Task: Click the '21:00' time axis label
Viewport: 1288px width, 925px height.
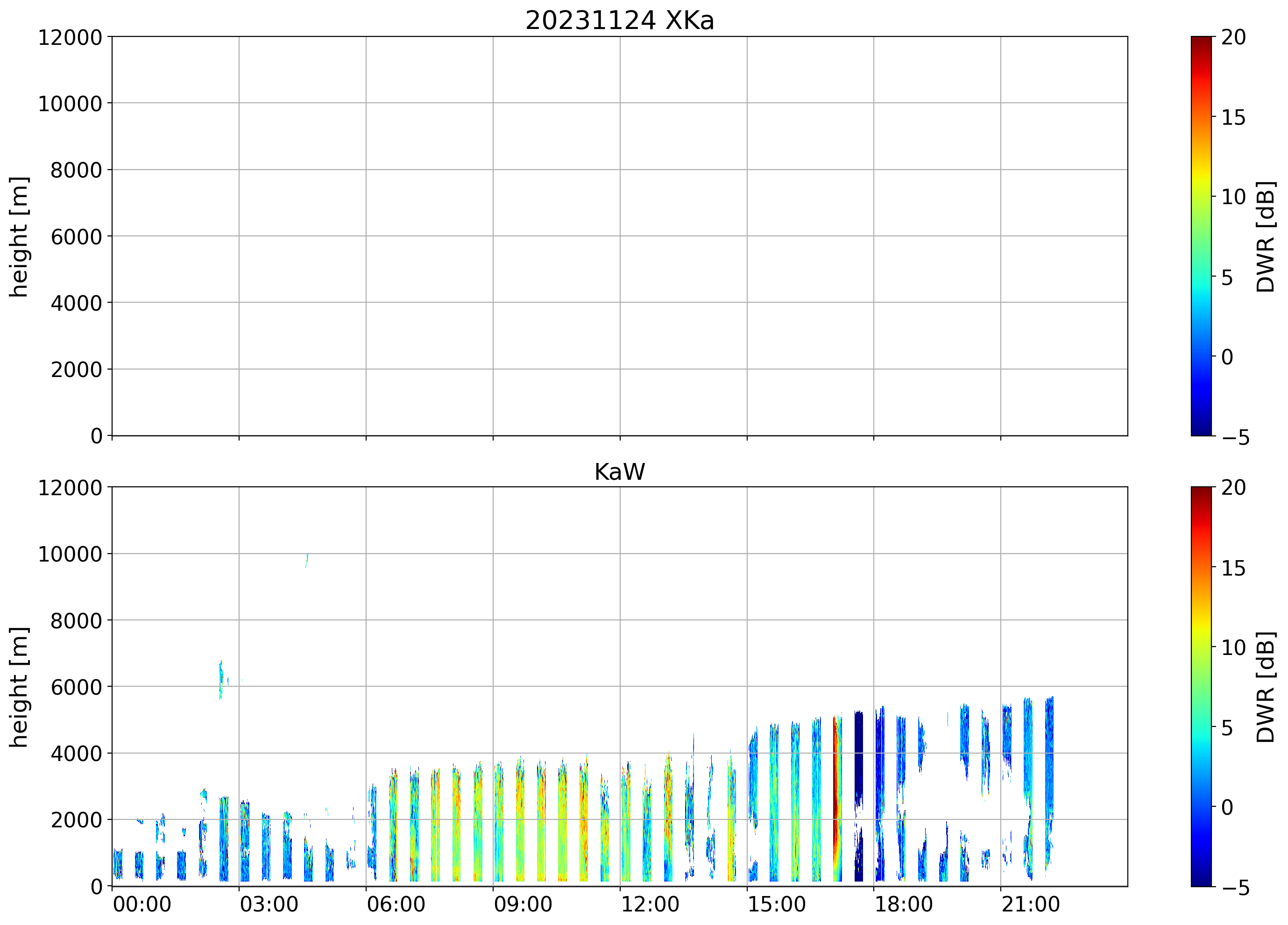Action: pos(1030,904)
